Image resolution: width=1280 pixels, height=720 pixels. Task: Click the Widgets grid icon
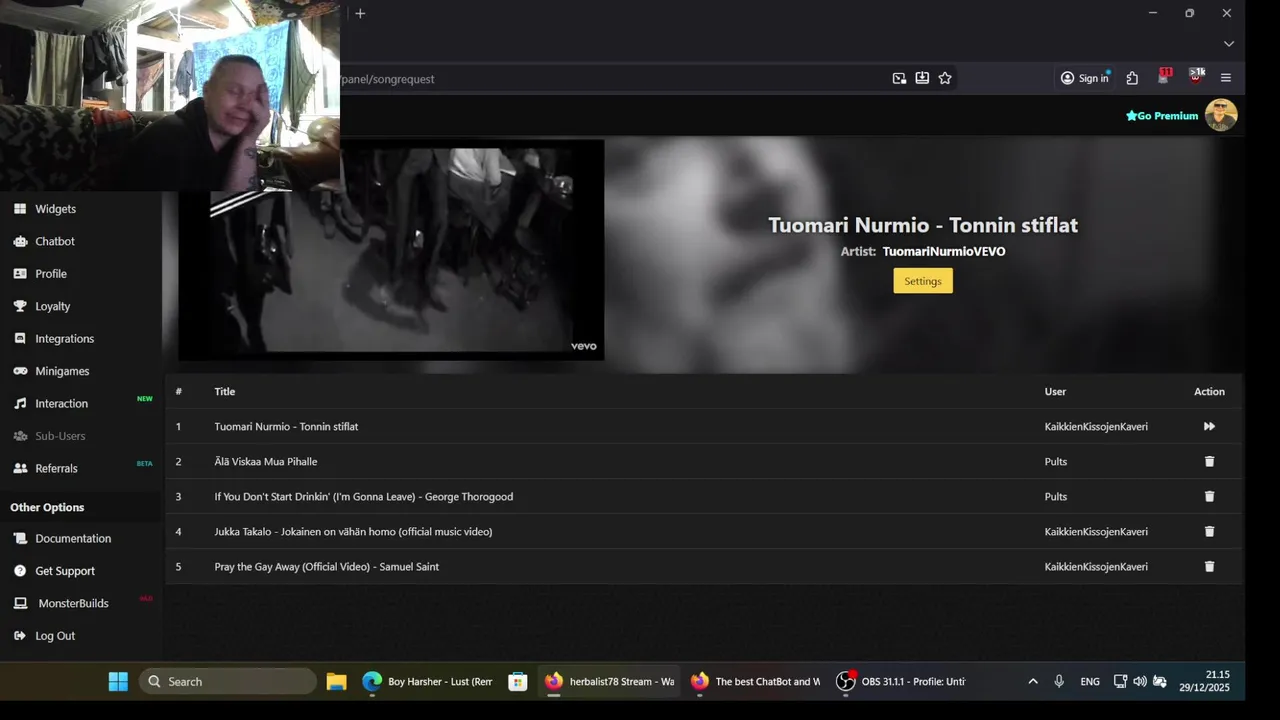point(20,209)
